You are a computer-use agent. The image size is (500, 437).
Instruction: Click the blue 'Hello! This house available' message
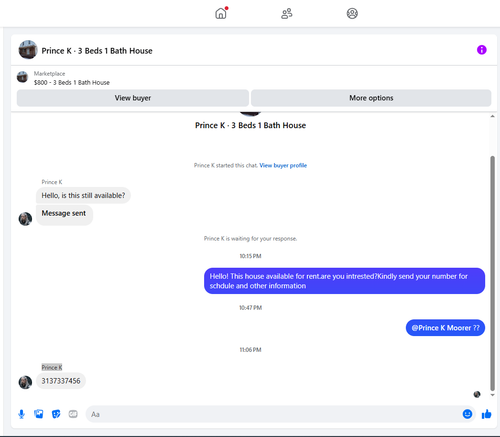click(x=344, y=281)
